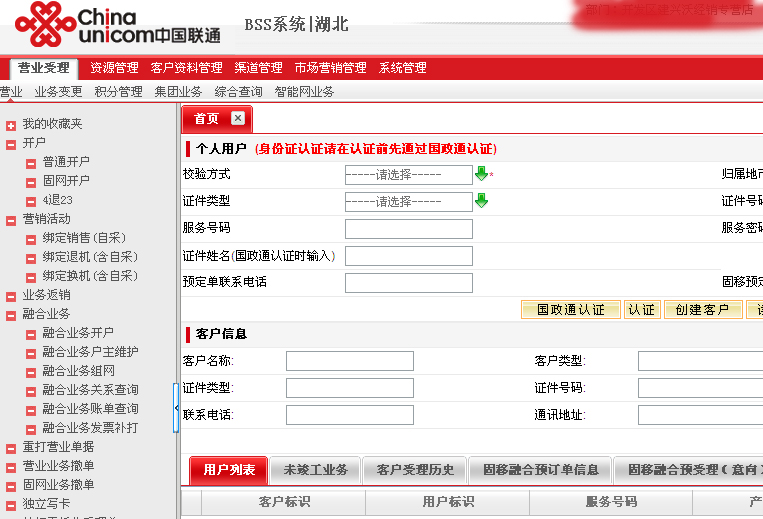
Task: Open the 系统管理 menu
Action: [402, 68]
